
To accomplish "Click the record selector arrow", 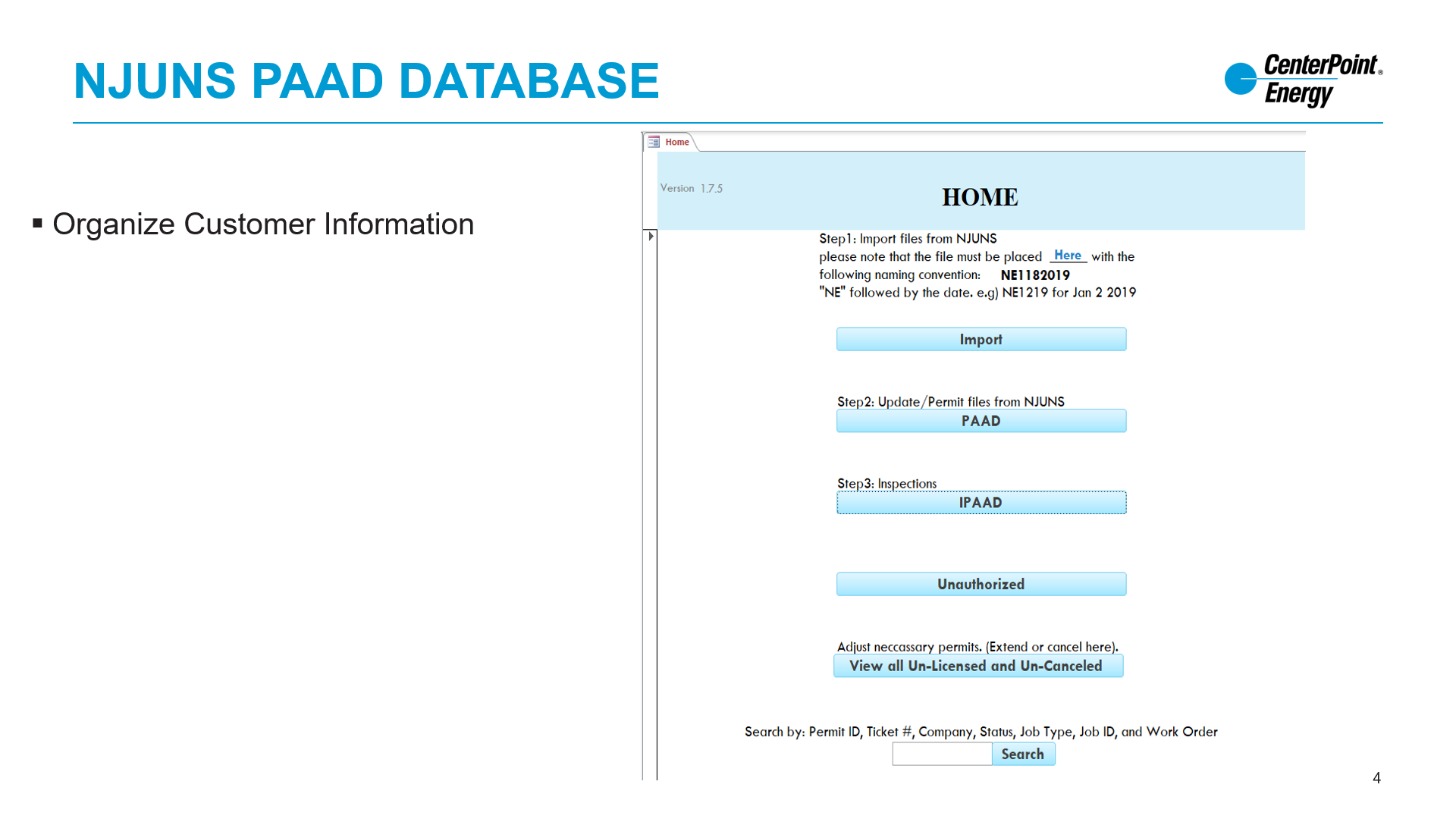I will point(651,237).
